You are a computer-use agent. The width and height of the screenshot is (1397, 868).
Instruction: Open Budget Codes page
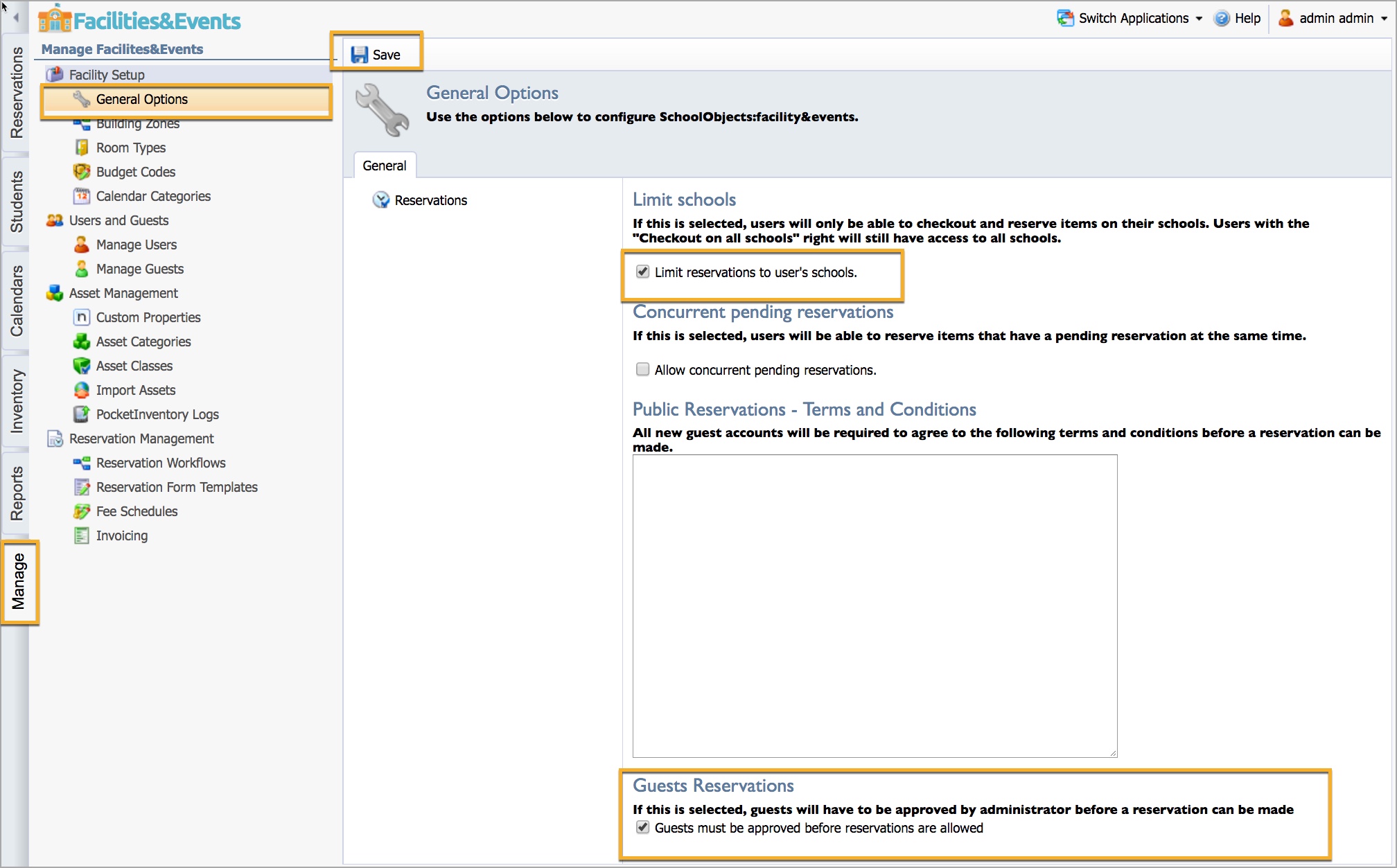tap(136, 172)
